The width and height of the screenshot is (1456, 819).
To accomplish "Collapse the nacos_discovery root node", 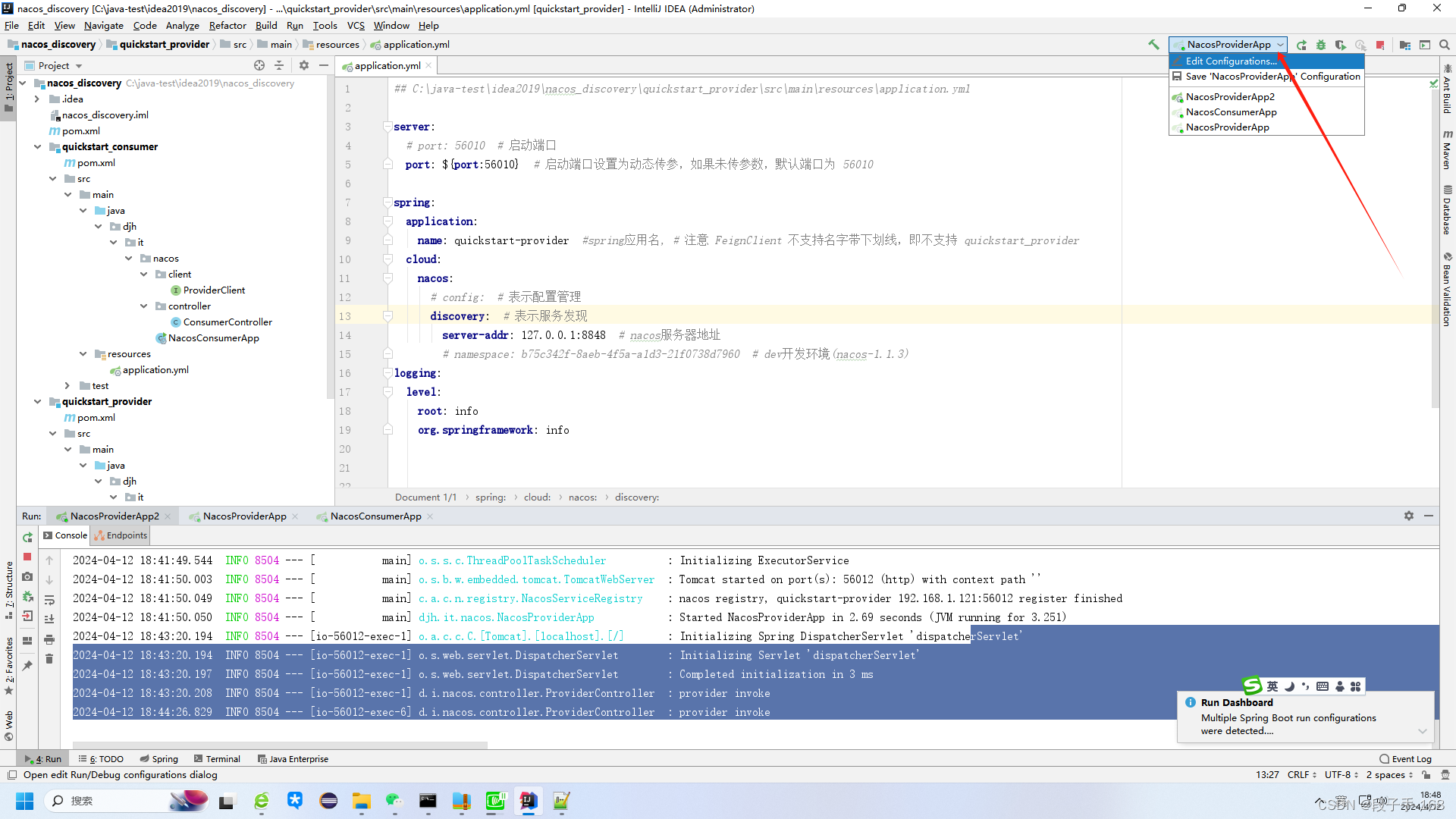I will pyautogui.click(x=23, y=83).
